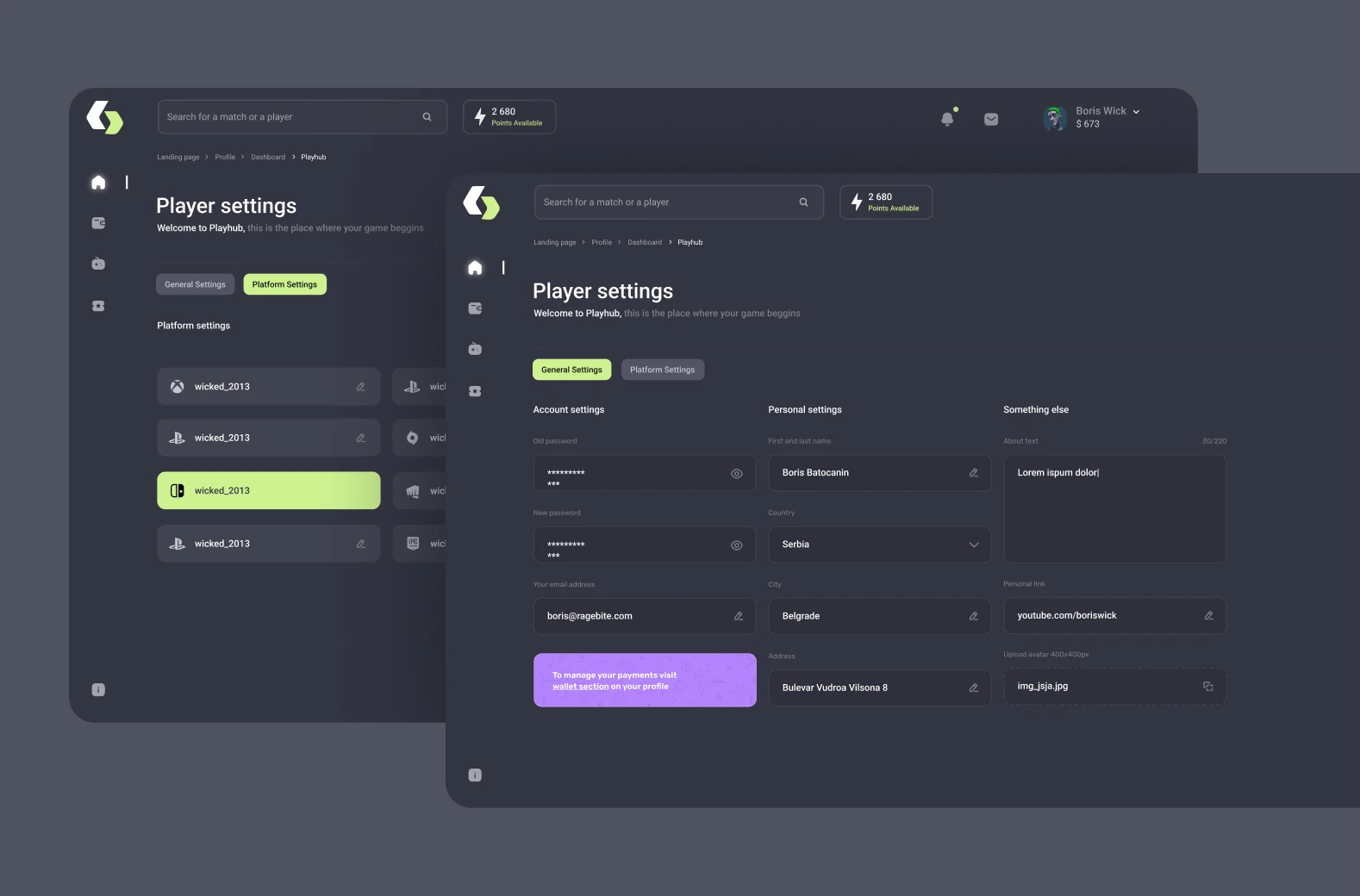Click 2 680 Points Available in back window
1360x896 pixels.
(509, 117)
